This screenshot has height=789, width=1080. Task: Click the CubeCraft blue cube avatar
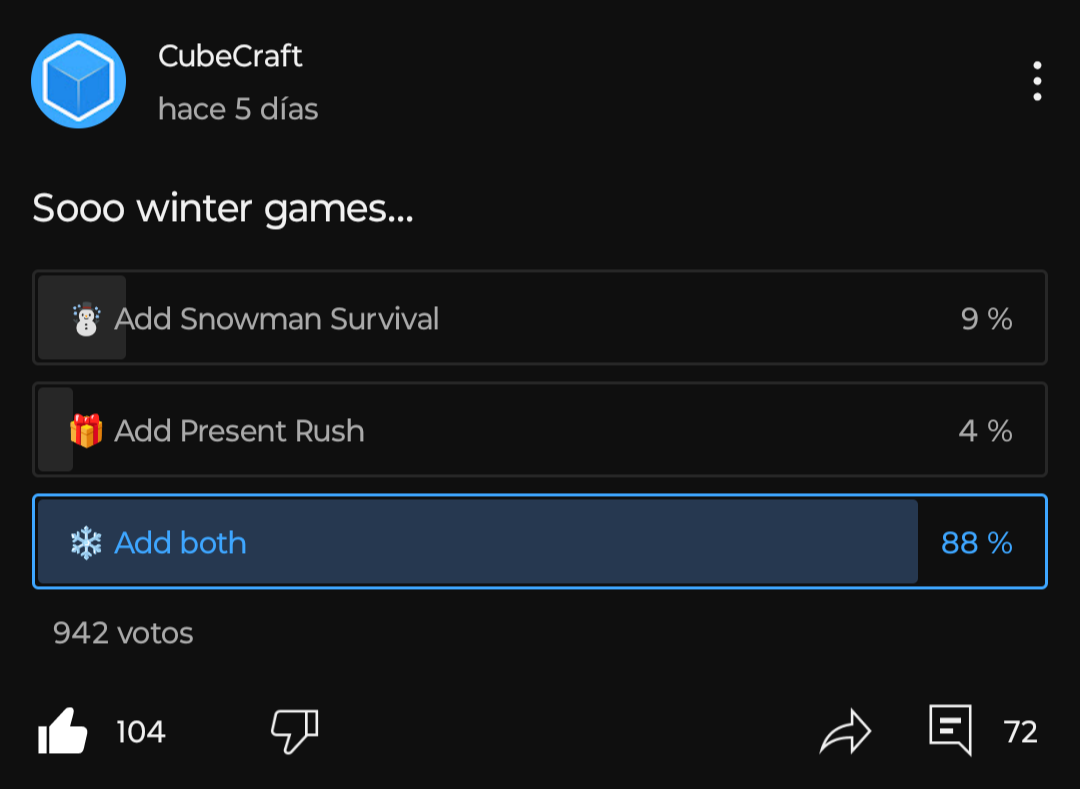79,81
